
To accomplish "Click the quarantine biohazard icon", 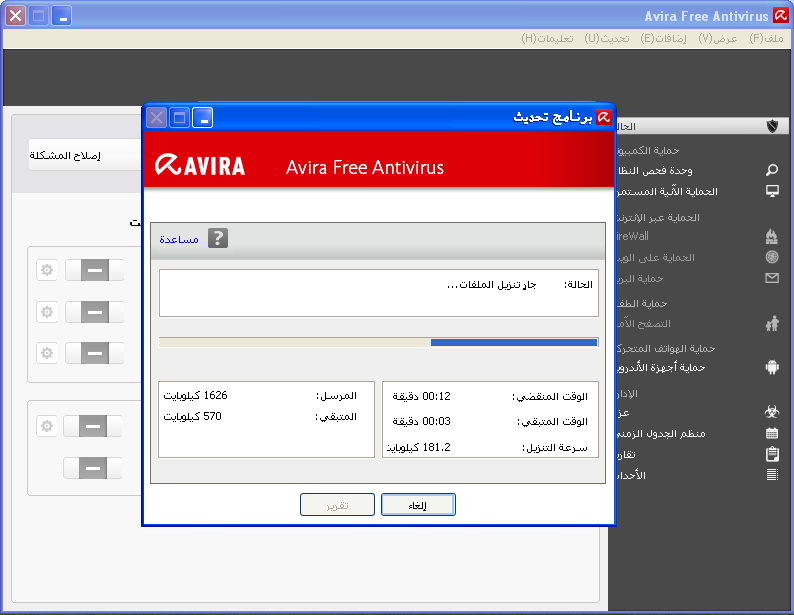I will [x=772, y=412].
